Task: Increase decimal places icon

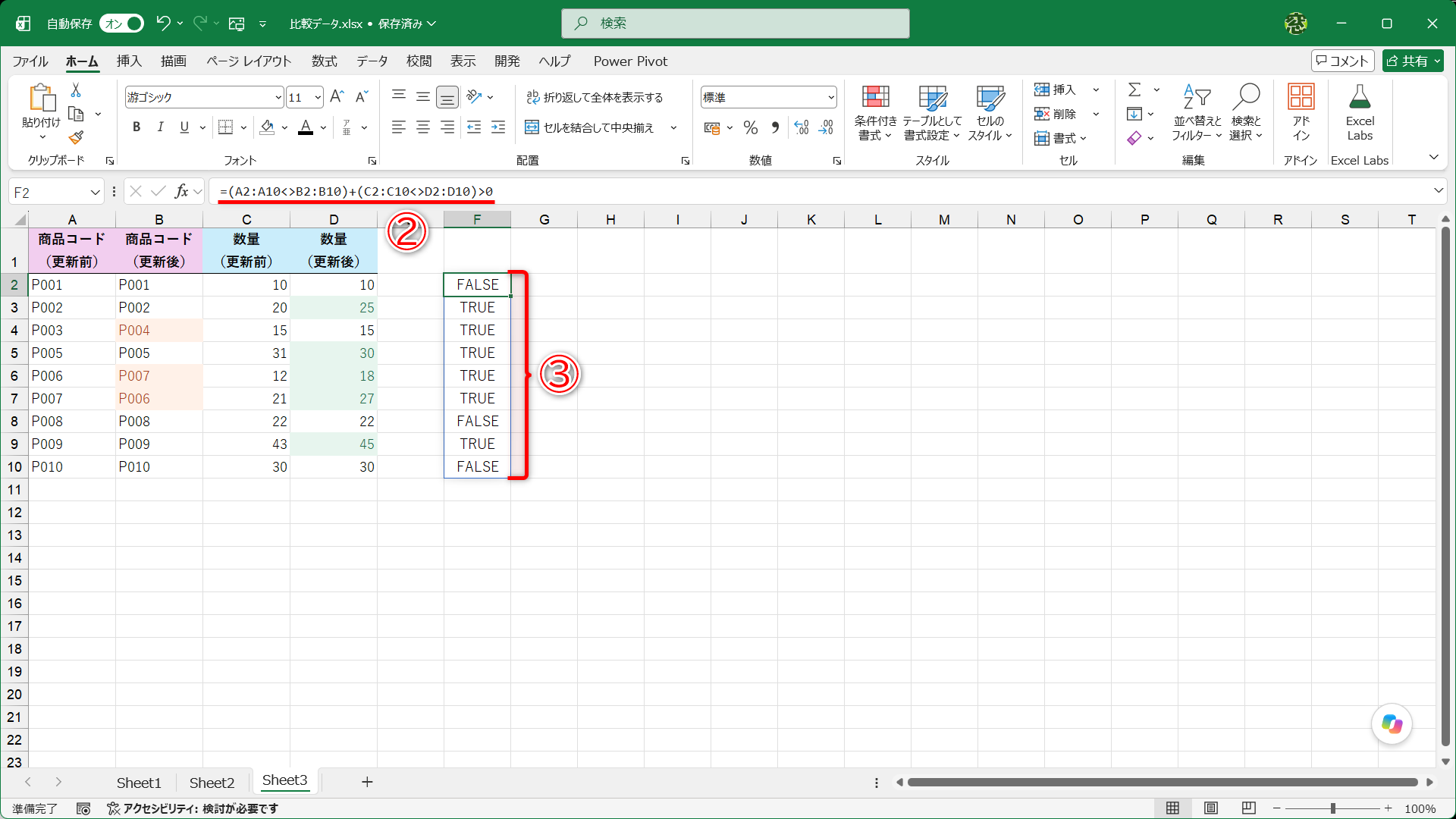Action: pyautogui.click(x=802, y=127)
